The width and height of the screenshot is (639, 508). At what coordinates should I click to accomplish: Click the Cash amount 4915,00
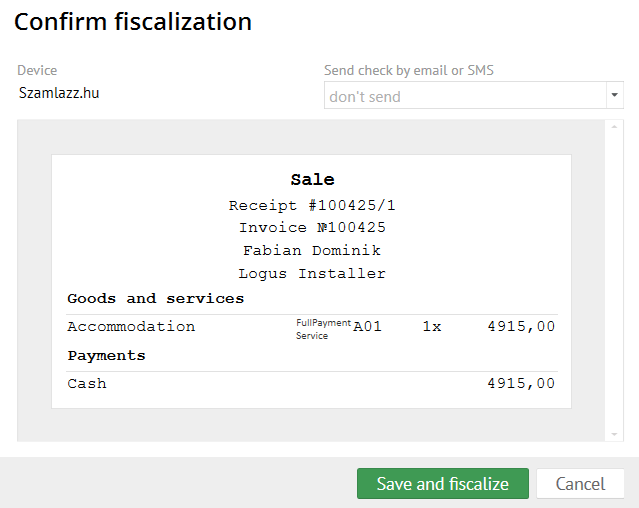pos(521,384)
